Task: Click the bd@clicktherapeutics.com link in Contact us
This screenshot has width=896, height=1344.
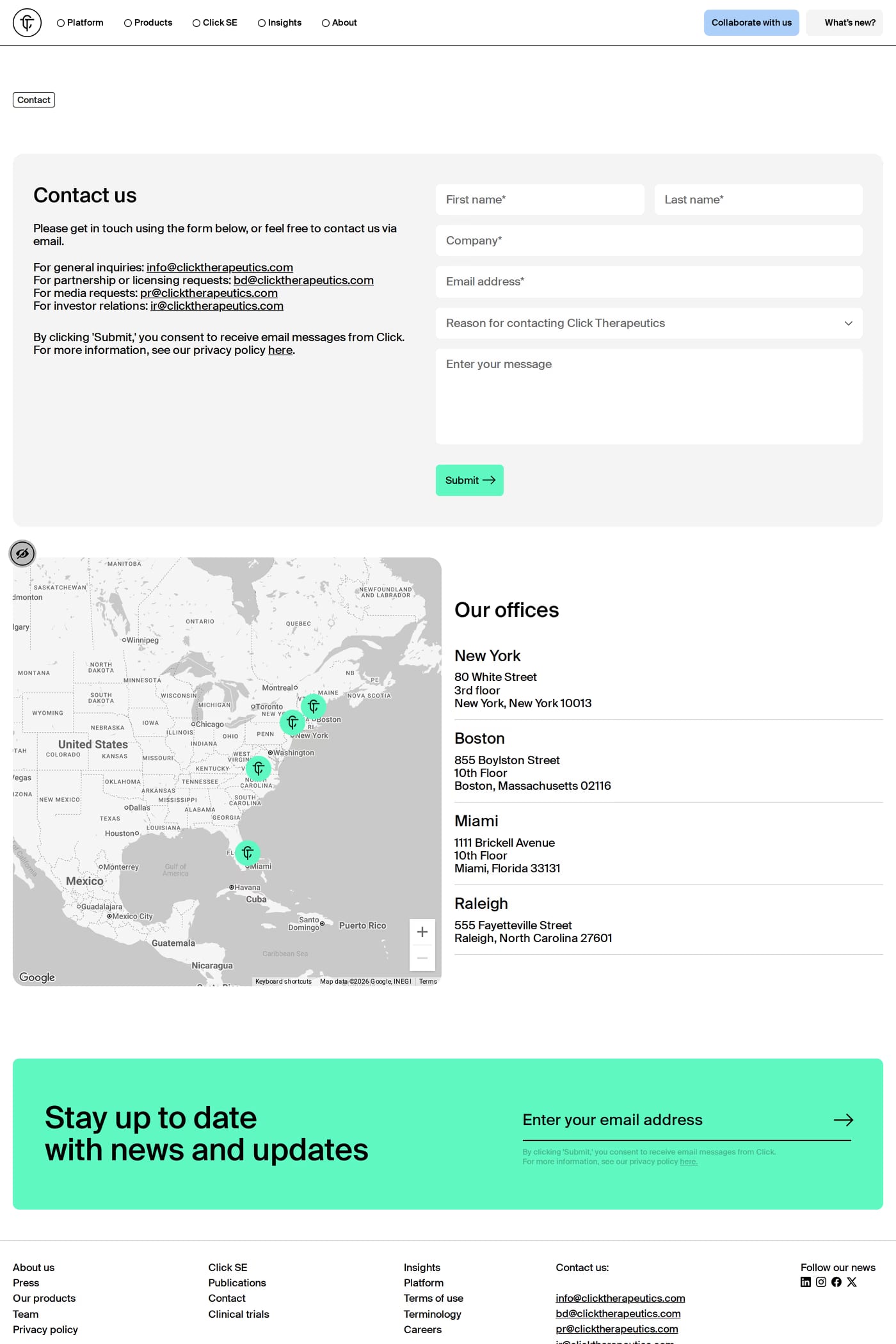Action: pyautogui.click(x=303, y=280)
